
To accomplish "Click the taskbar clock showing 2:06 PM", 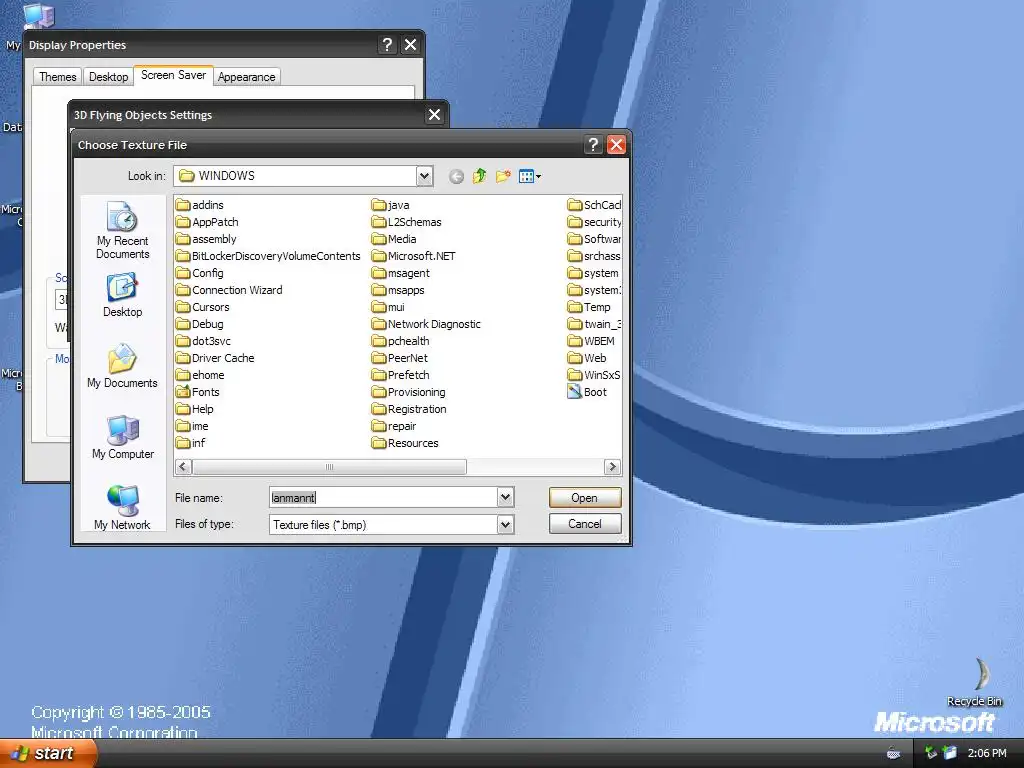I will coord(987,753).
